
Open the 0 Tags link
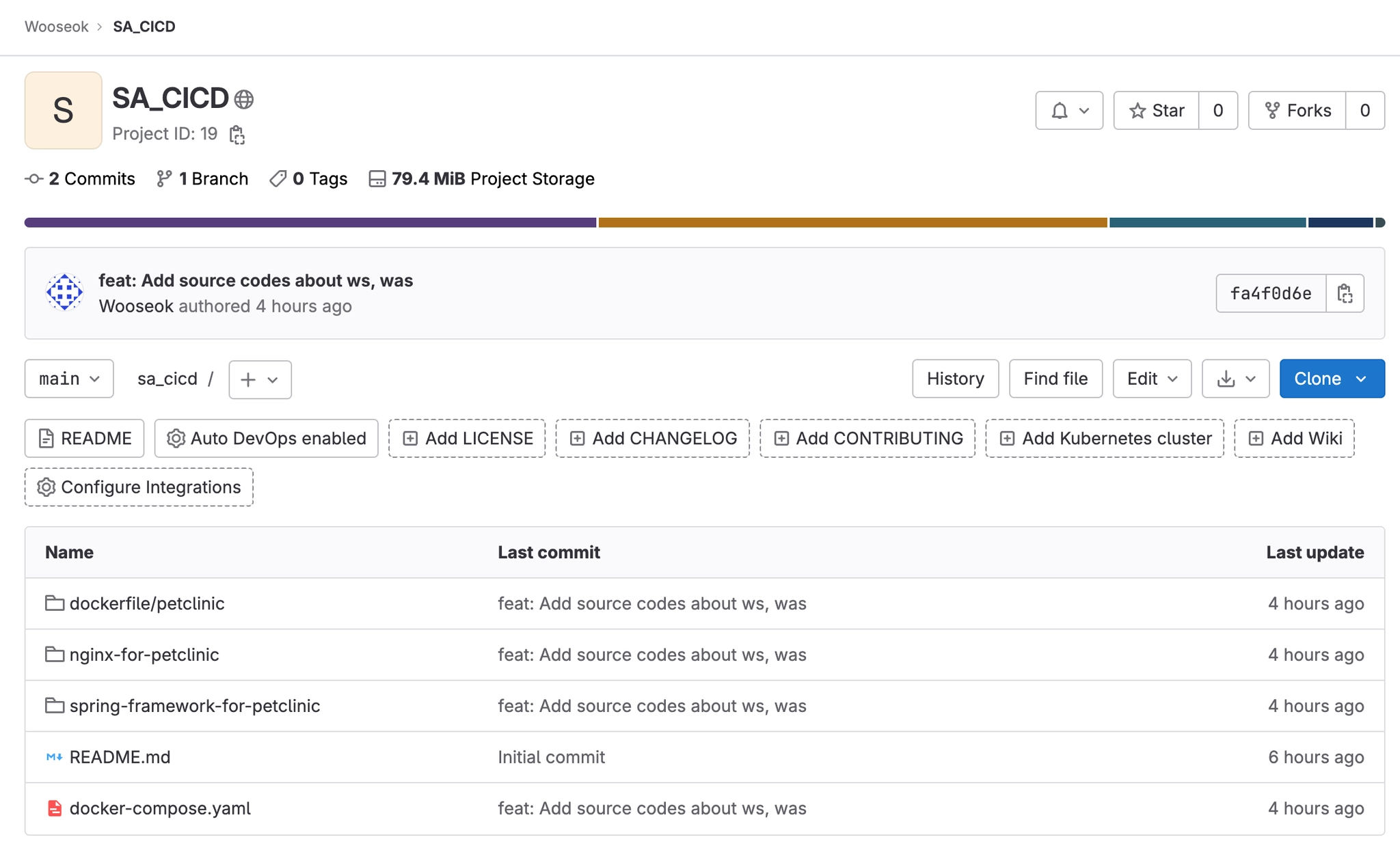309,179
